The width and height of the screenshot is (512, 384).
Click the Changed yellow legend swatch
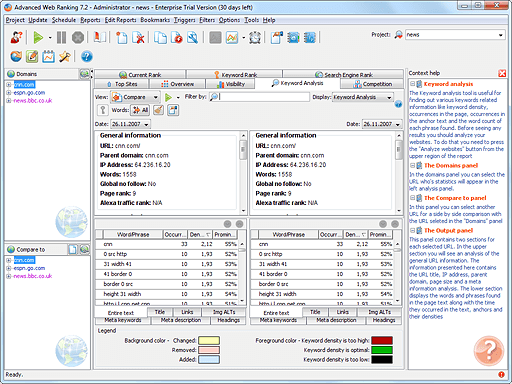pyautogui.click(x=209, y=340)
